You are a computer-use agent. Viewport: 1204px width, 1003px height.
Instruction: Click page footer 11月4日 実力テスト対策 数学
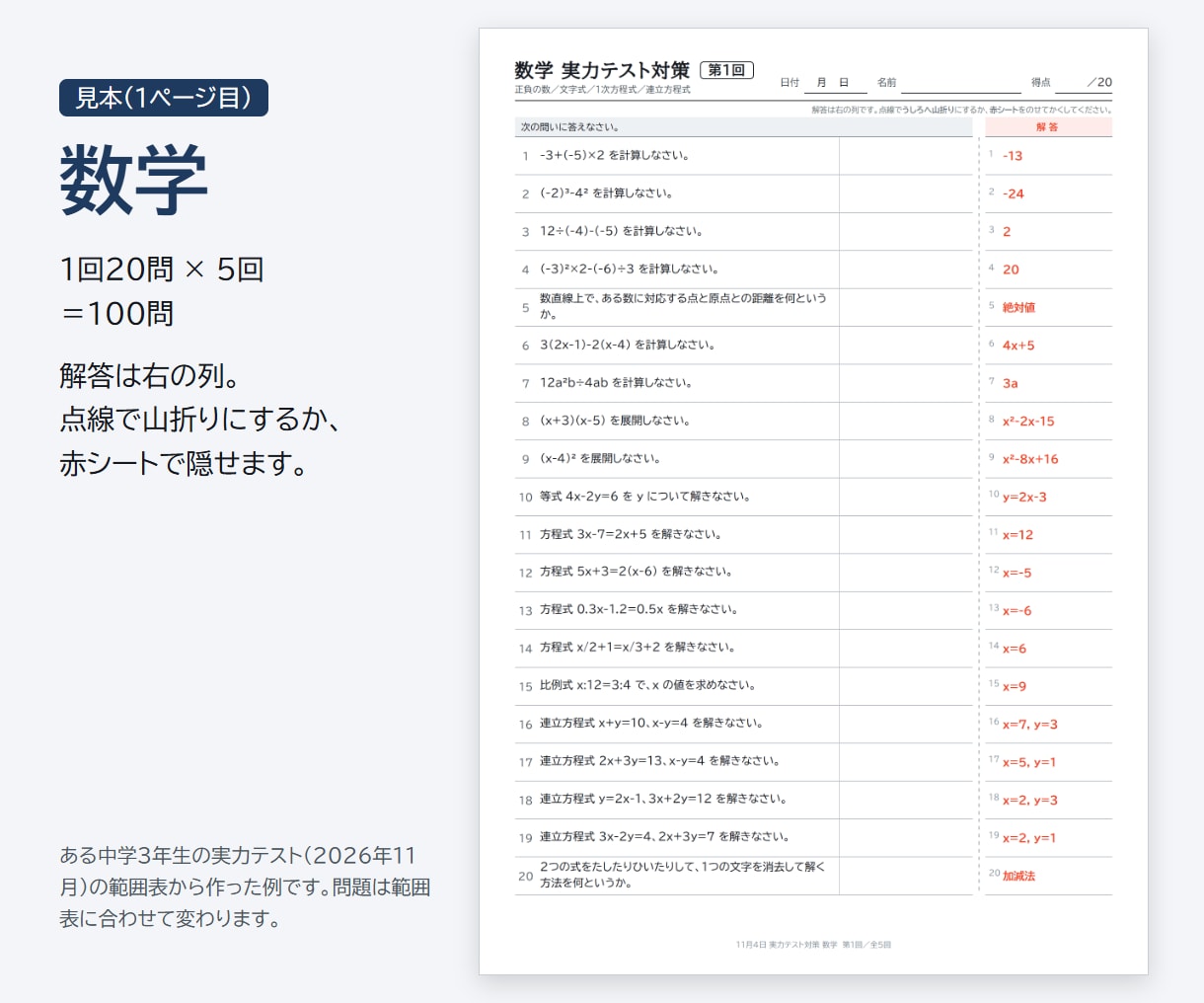pyautogui.click(x=813, y=945)
